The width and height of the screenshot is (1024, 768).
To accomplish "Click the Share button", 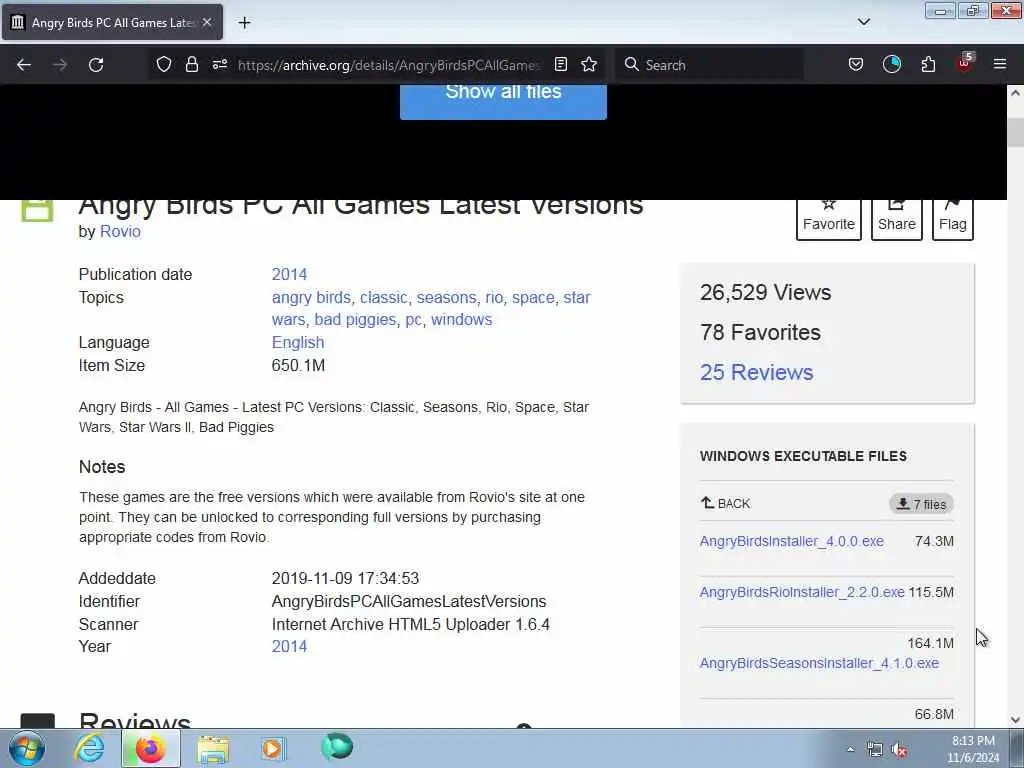I will coord(897,219).
